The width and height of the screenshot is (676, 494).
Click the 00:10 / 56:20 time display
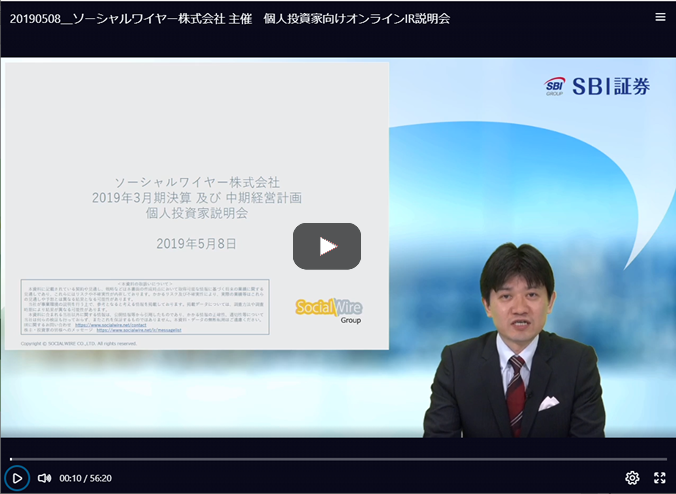click(x=85, y=478)
